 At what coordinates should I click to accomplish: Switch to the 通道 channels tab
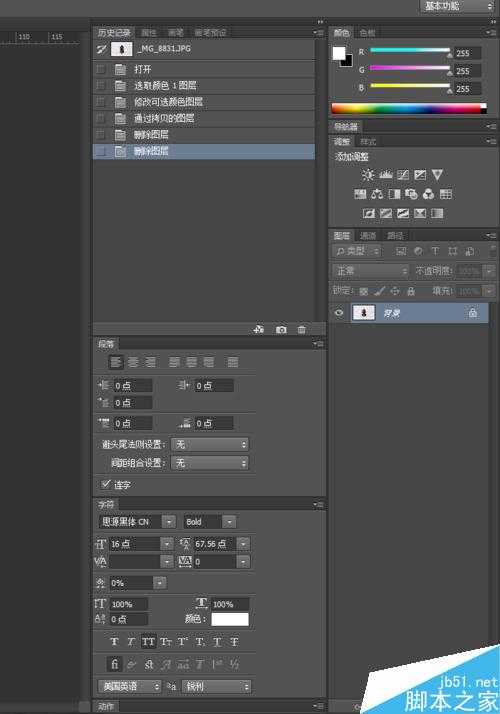[367, 235]
